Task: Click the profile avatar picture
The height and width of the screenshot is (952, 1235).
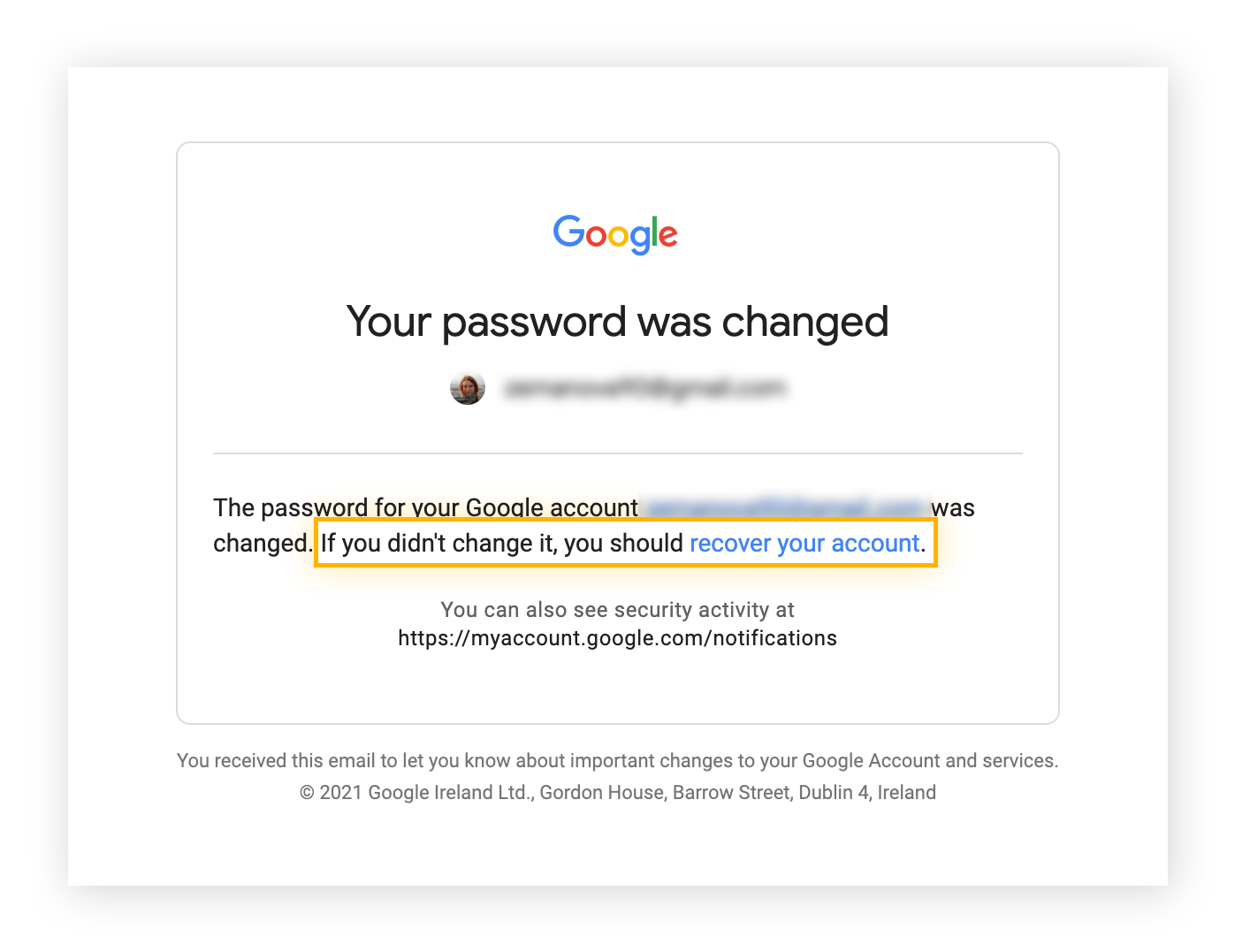Action: pos(468,388)
